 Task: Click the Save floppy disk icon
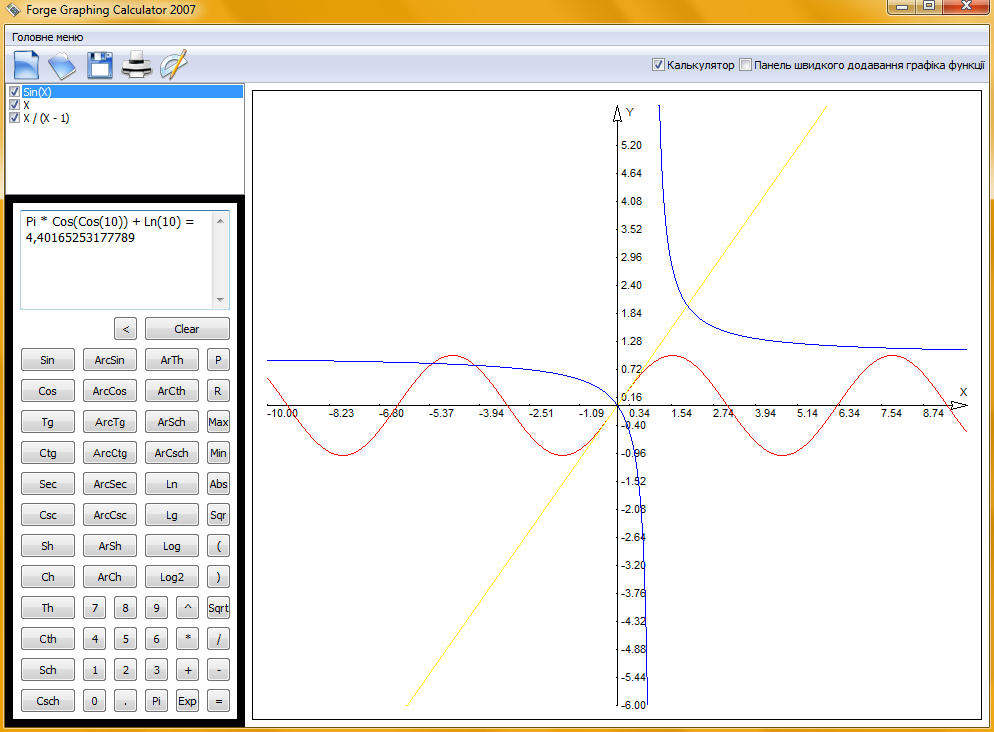[100, 65]
